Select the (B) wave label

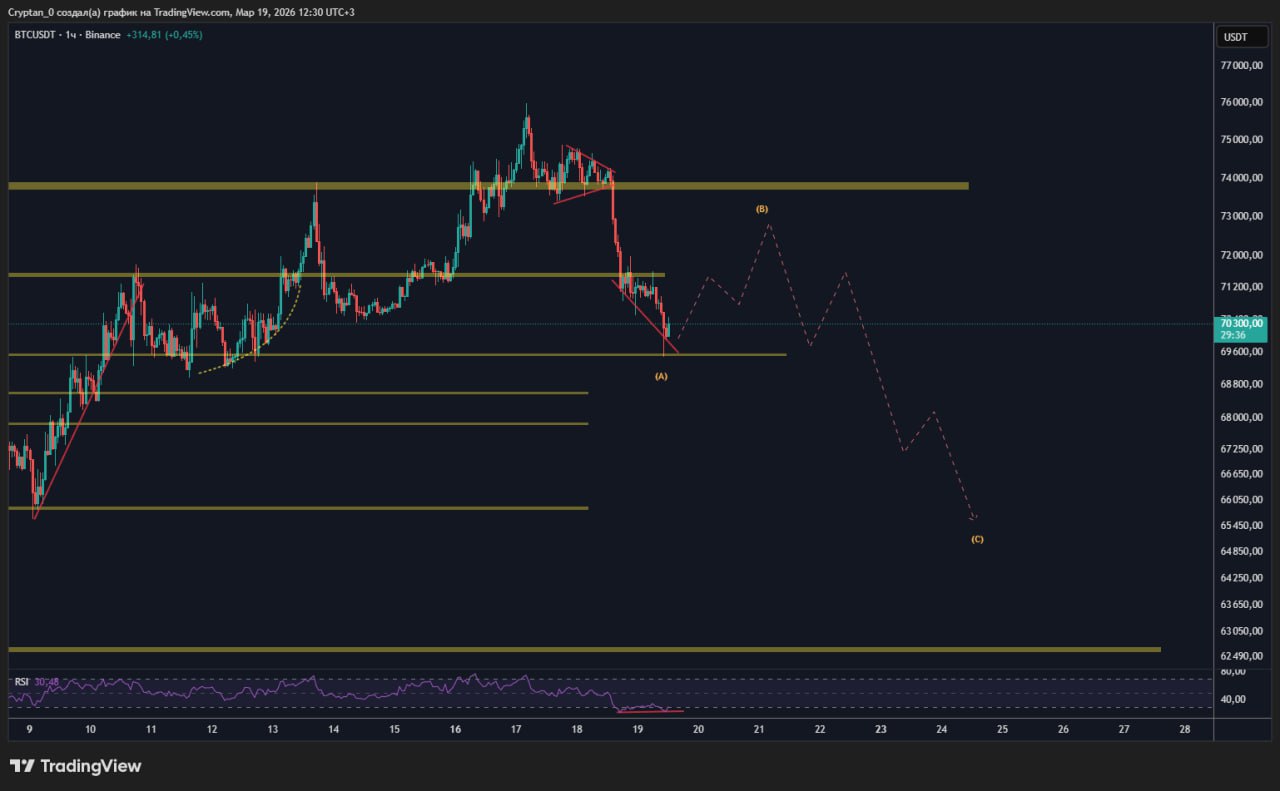[x=762, y=209]
